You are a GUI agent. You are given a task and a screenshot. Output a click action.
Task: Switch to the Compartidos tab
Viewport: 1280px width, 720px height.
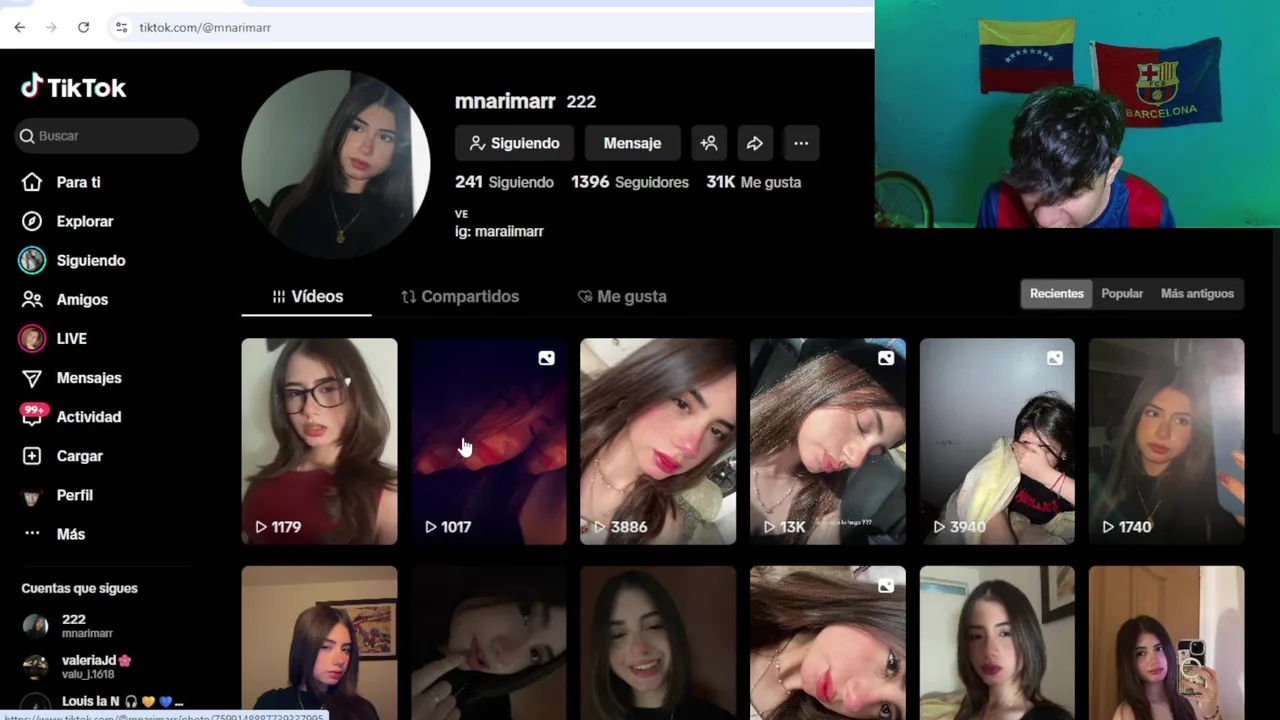pyautogui.click(x=460, y=296)
